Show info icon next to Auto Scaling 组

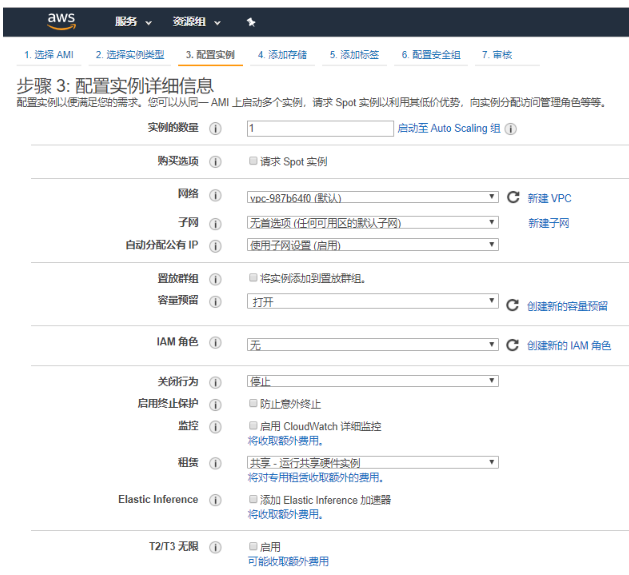tap(510, 129)
